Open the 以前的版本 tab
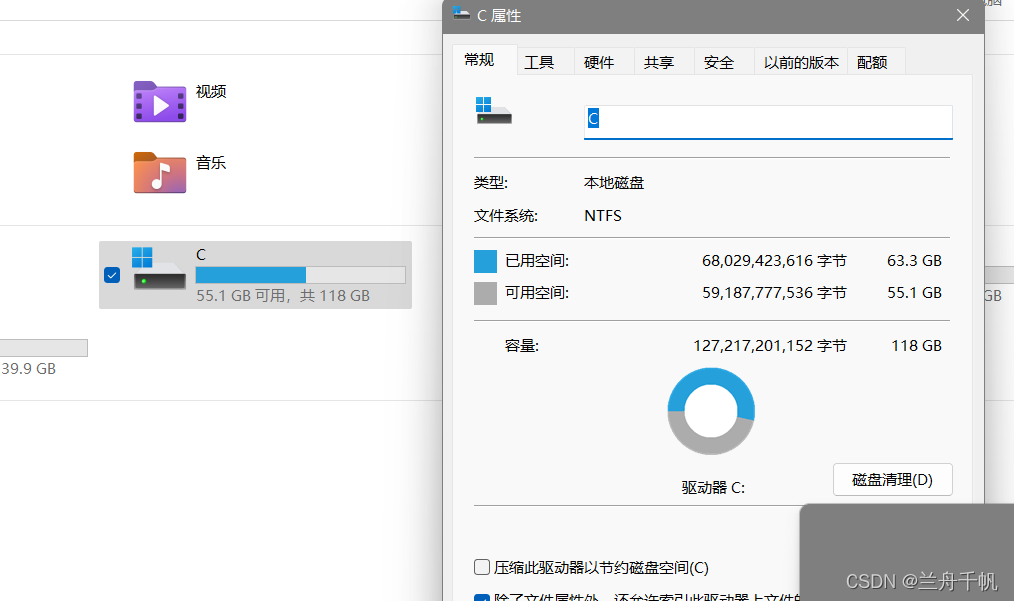Viewport: 1014px width, 601px height. (x=801, y=62)
